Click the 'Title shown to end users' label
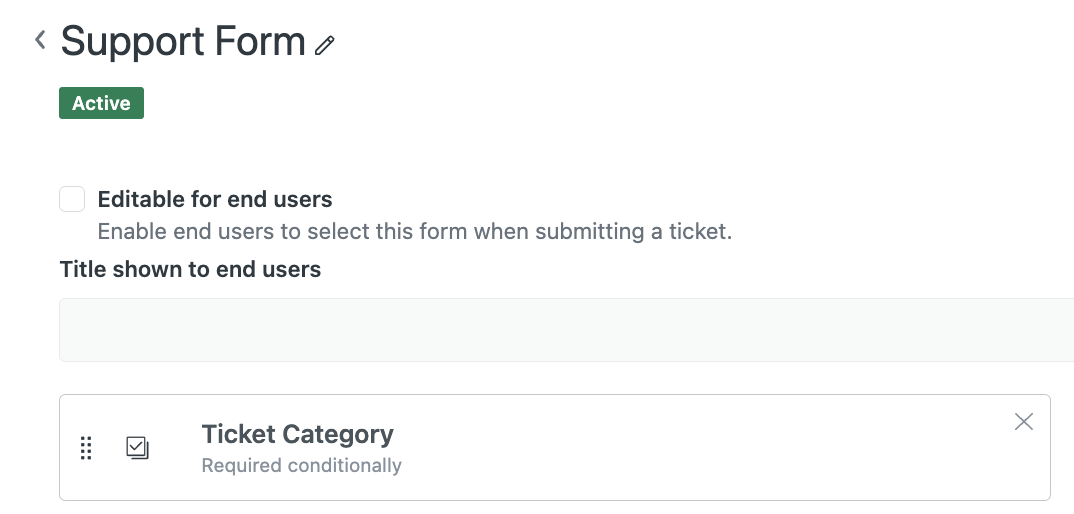 190,269
